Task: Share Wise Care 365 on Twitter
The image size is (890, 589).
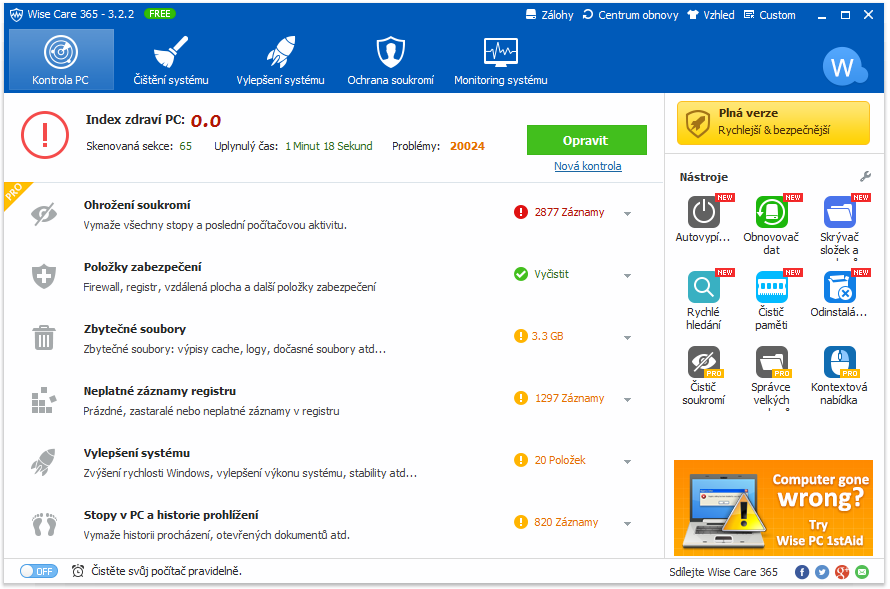Action: click(822, 572)
